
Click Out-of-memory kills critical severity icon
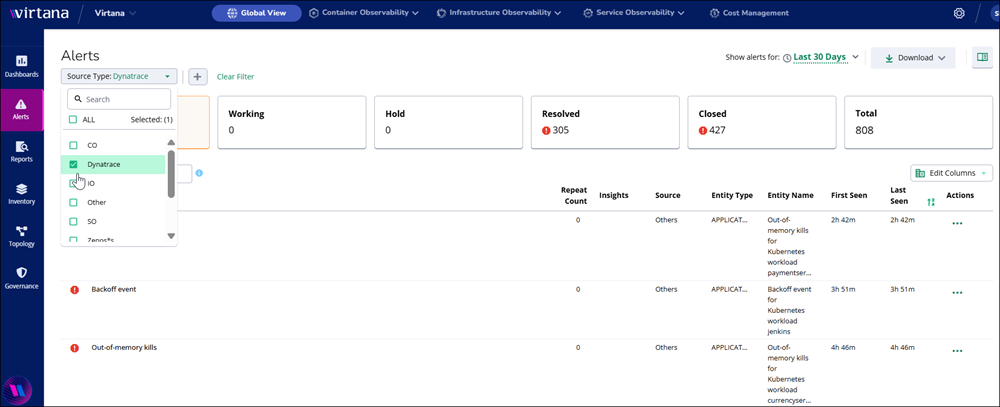tap(75, 348)
